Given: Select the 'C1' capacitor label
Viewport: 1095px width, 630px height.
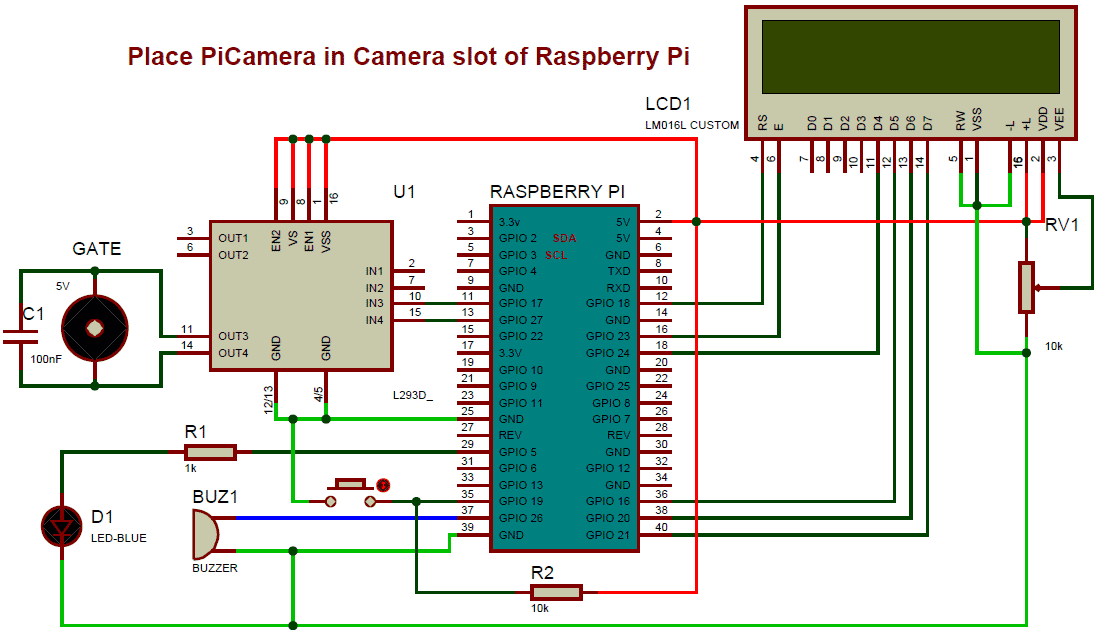Looking at the screenshot, I should pos(34,314).
